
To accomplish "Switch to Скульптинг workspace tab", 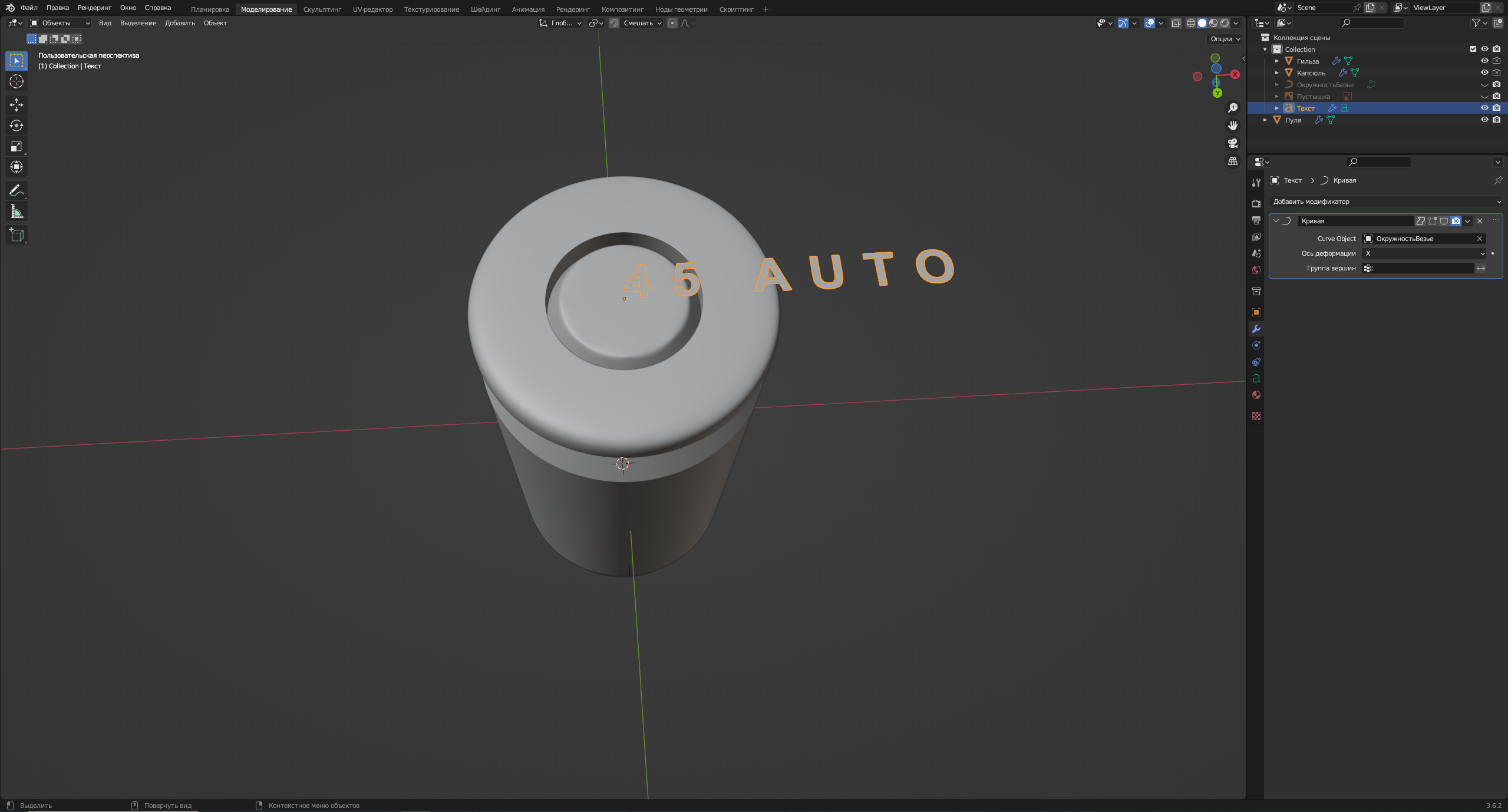I will click(x=322, y=9).
